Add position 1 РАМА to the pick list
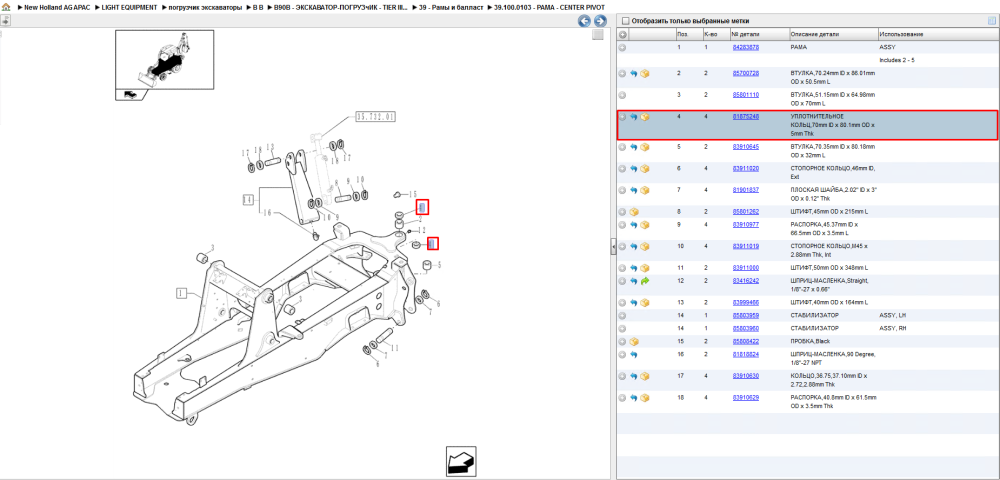The height and width of the screenshot is (480, 1000). pyautogui.click(x=623, y=47)
